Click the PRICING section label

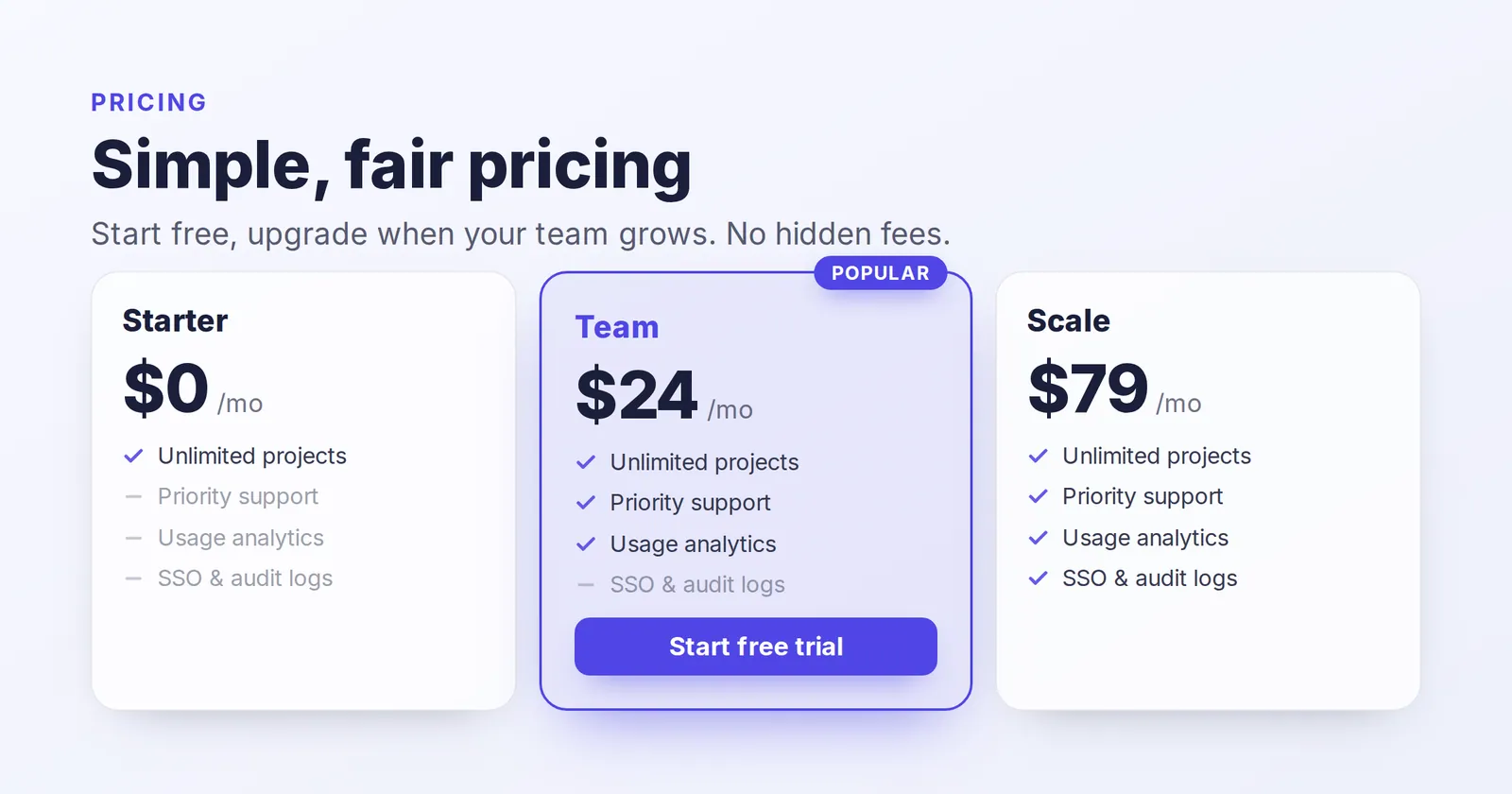tap(148, 102)
